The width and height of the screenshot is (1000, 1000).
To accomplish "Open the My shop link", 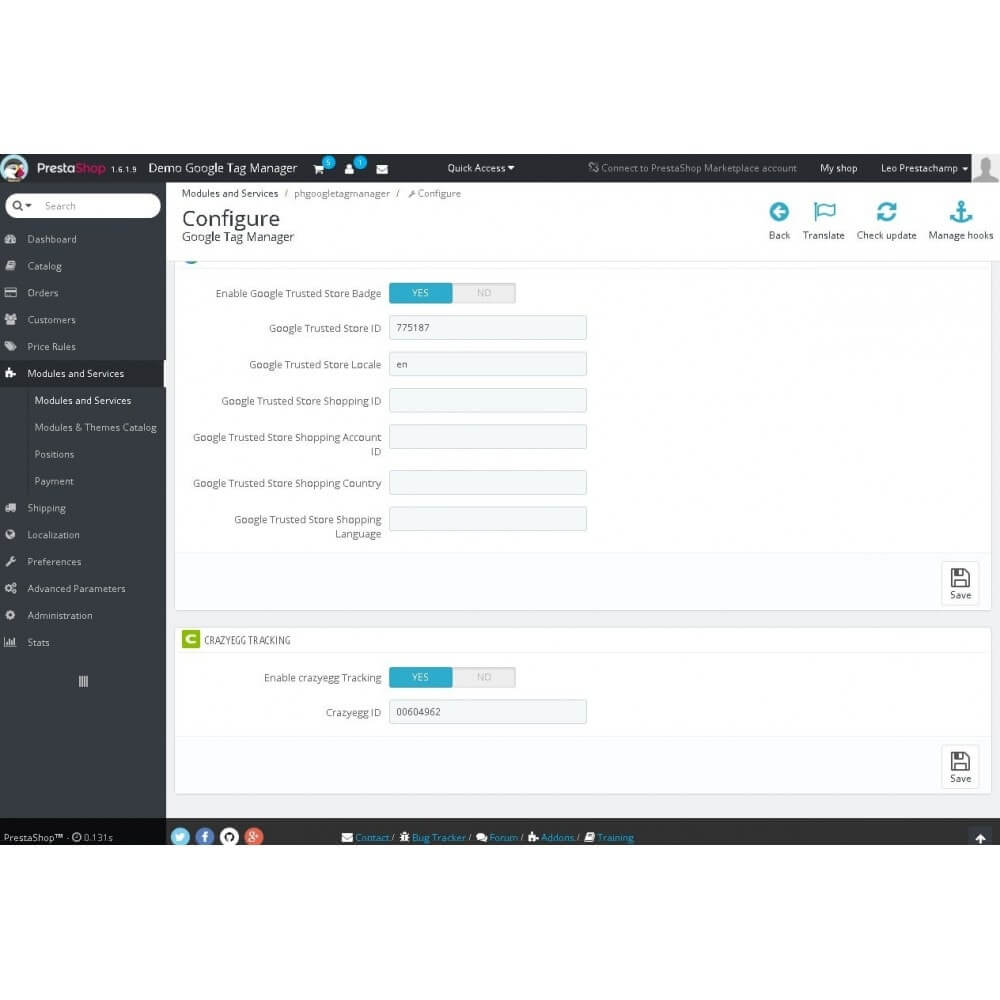I will coord(838,168).
